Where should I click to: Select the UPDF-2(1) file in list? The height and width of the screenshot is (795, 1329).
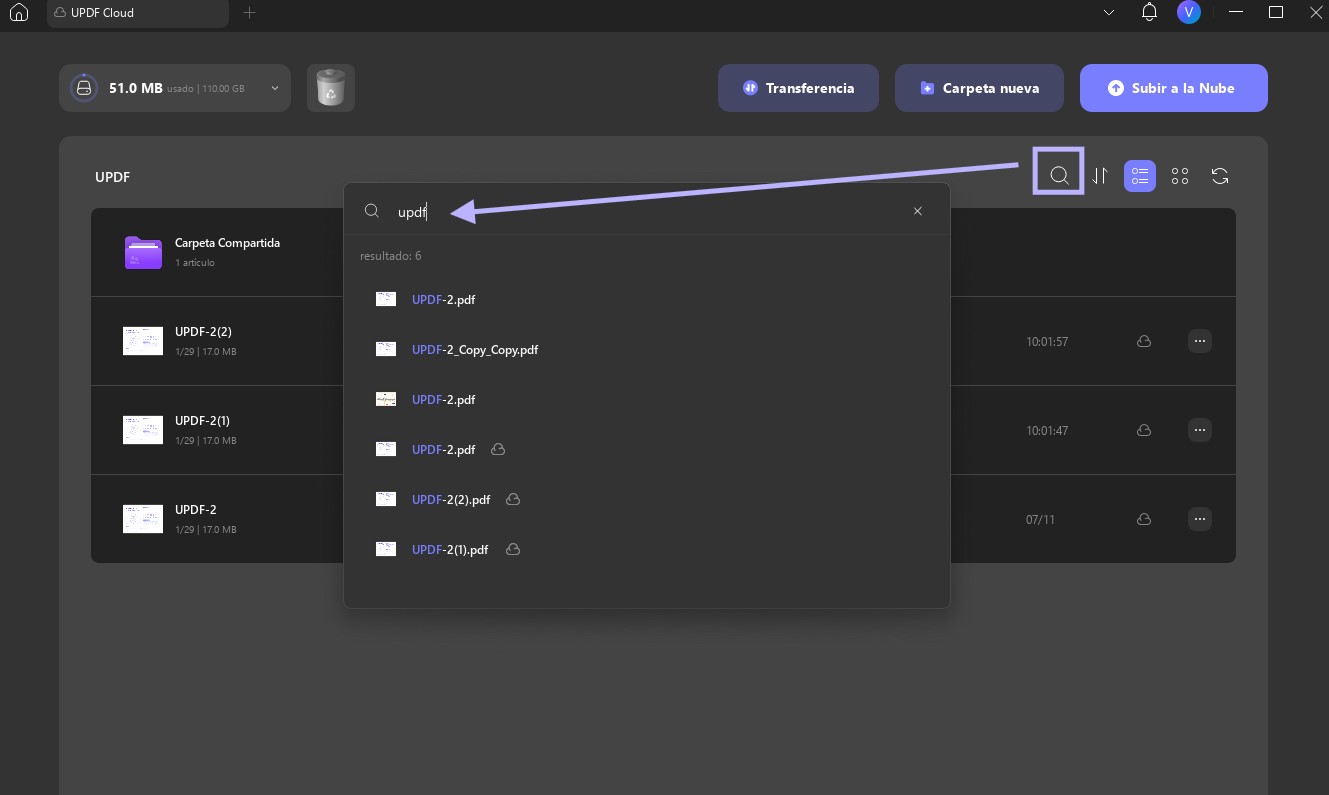(202, 420)
